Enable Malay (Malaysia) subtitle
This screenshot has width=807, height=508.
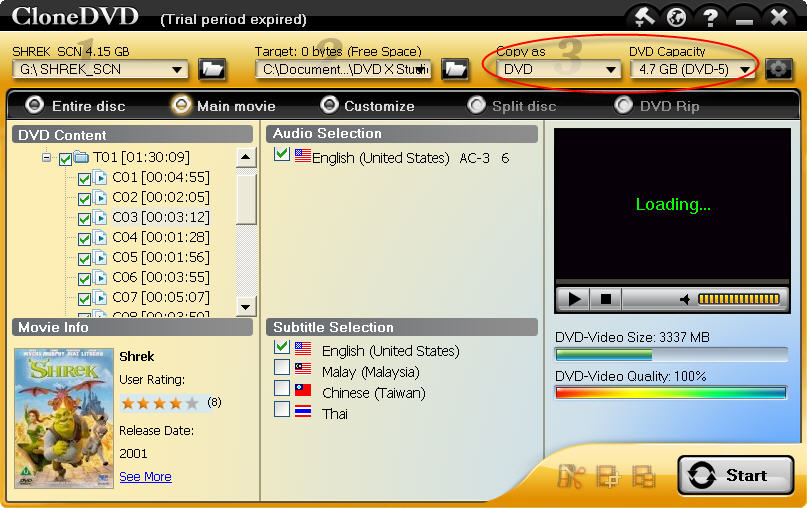point(282,367)
